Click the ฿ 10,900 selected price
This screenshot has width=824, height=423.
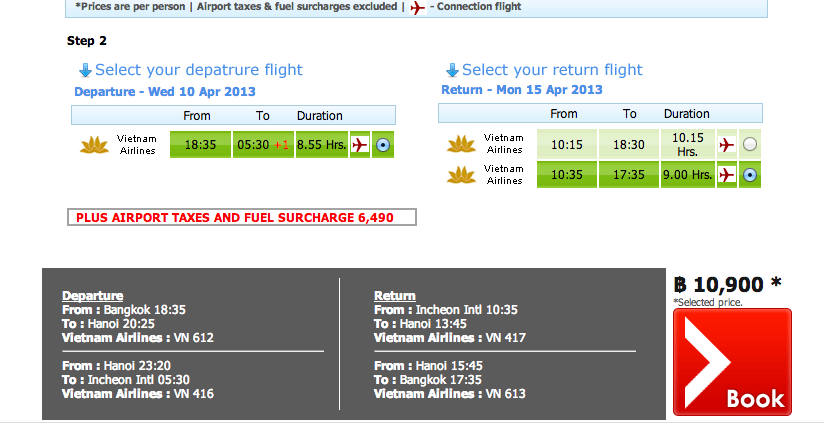coord(727,284)
